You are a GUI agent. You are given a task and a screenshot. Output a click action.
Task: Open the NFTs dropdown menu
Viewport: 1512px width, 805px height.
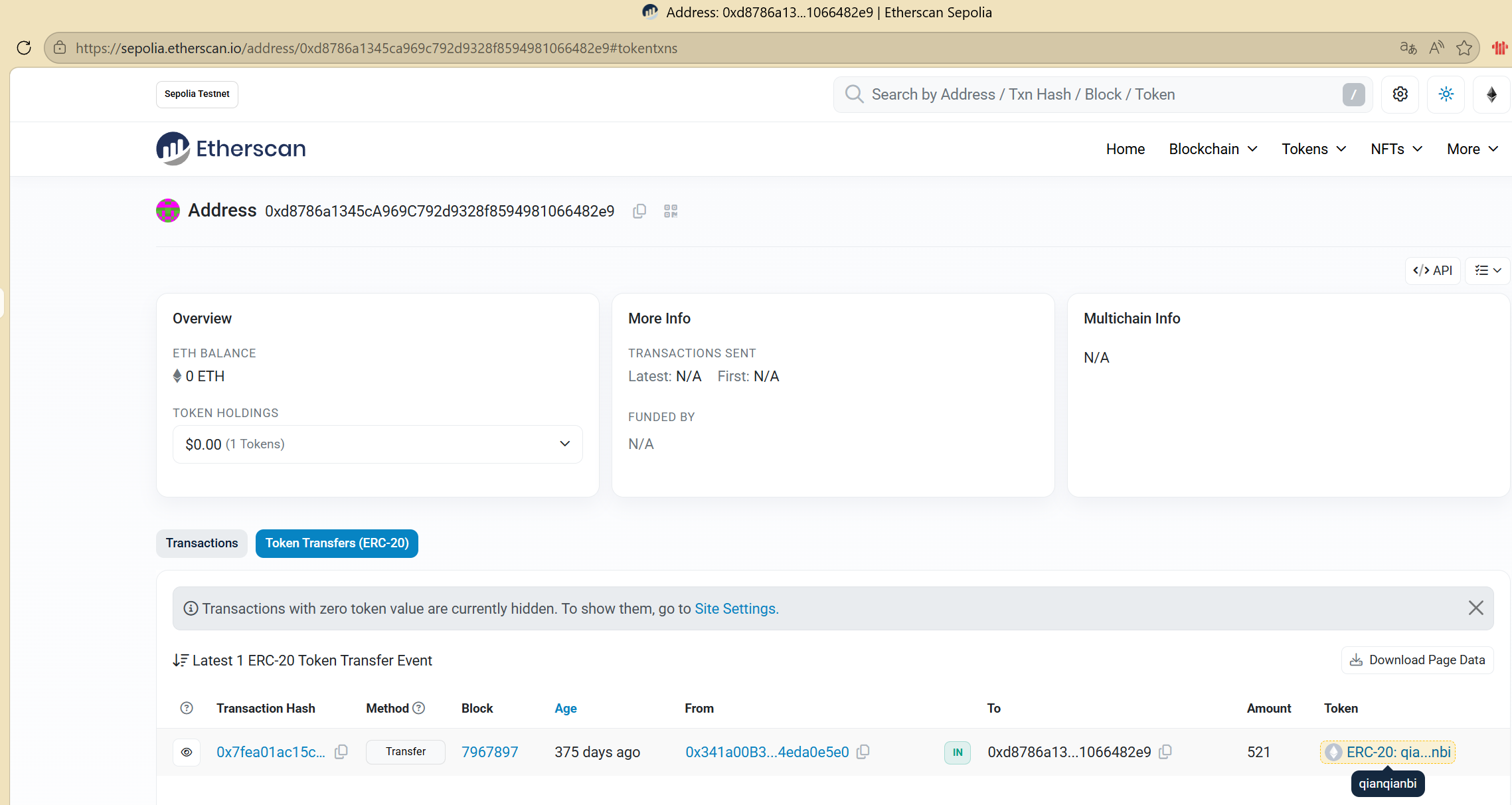pos(1396,149)
